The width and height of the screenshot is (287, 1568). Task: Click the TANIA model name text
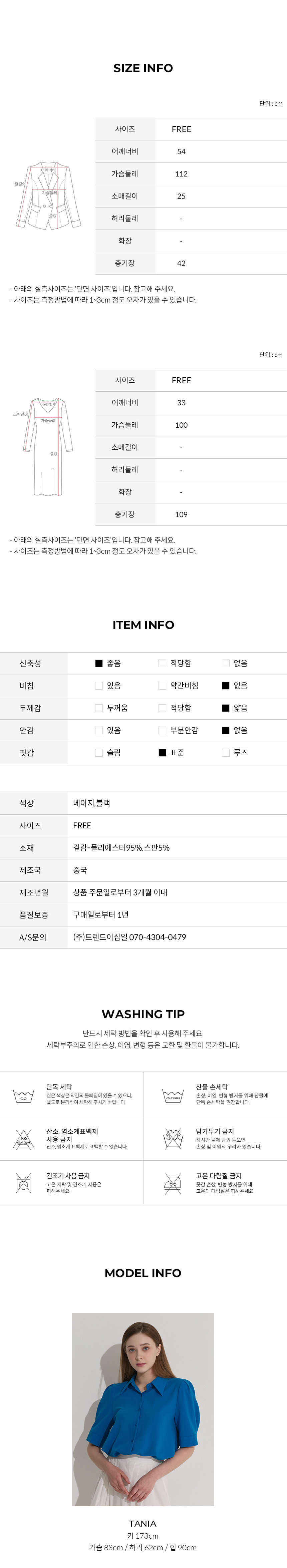coord(142,1523)
